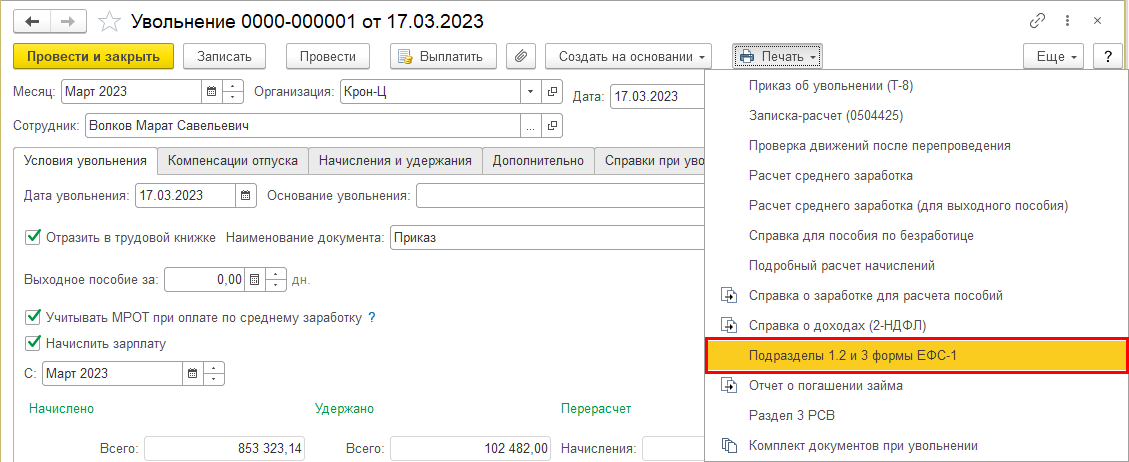The height and width of the screenshot is (462, 1129).
Task: Choose employee via ellipsis button
Action: click(x=531, y=126)
